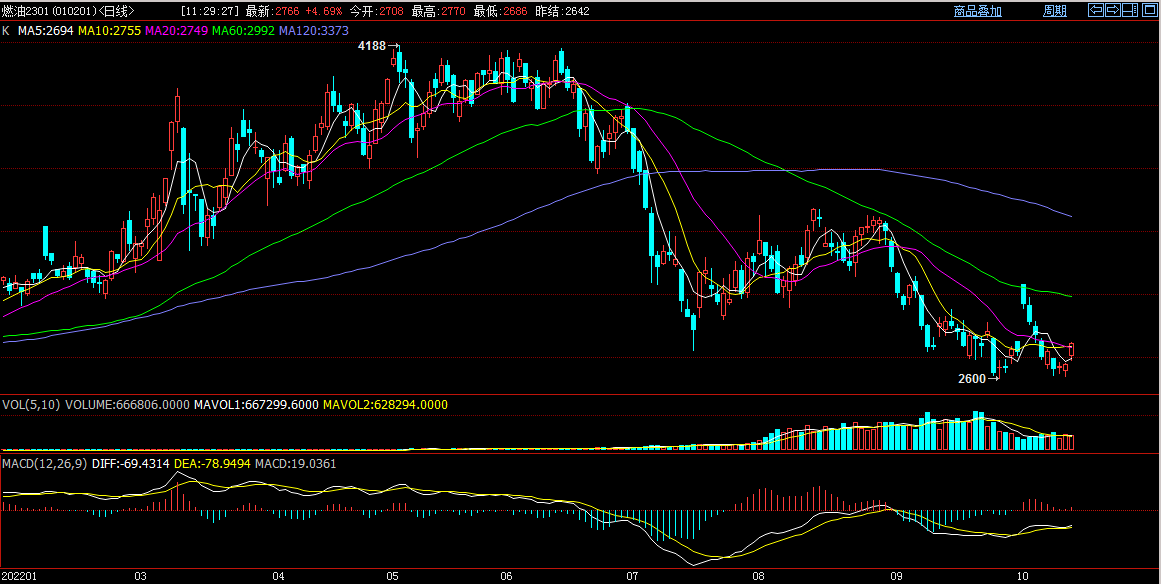The width and height of the screenshot is (1161, 584).
Task: Click the 2600 low price marker
Action: click(x=972, y=379)
